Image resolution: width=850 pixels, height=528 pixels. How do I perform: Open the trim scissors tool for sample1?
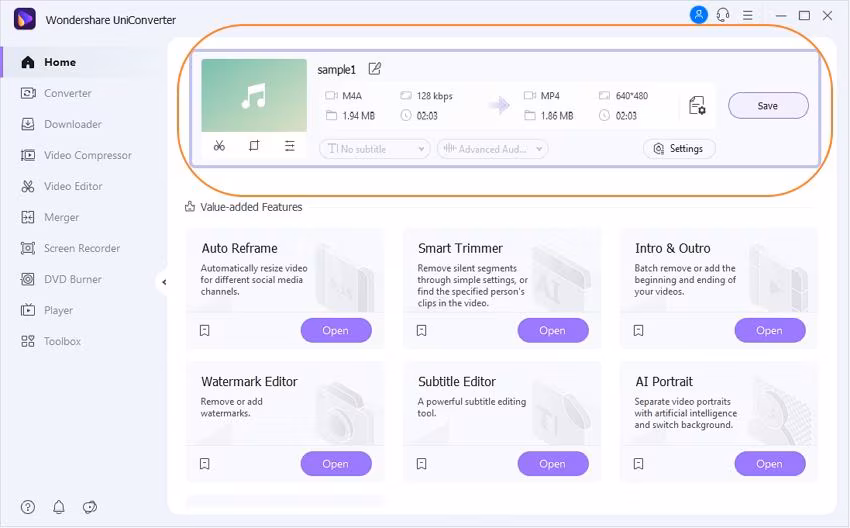coord(219,146)
